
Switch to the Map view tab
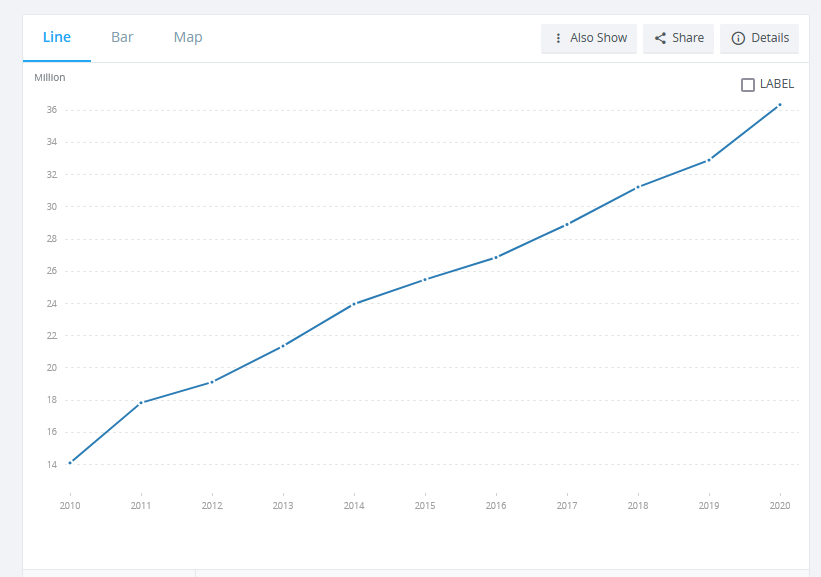click(188, 37)
